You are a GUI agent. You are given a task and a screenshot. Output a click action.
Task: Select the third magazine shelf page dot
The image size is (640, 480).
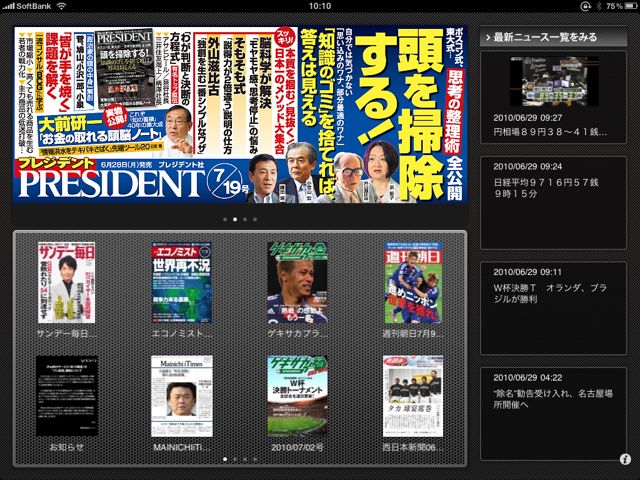click(x=245, y=459)
